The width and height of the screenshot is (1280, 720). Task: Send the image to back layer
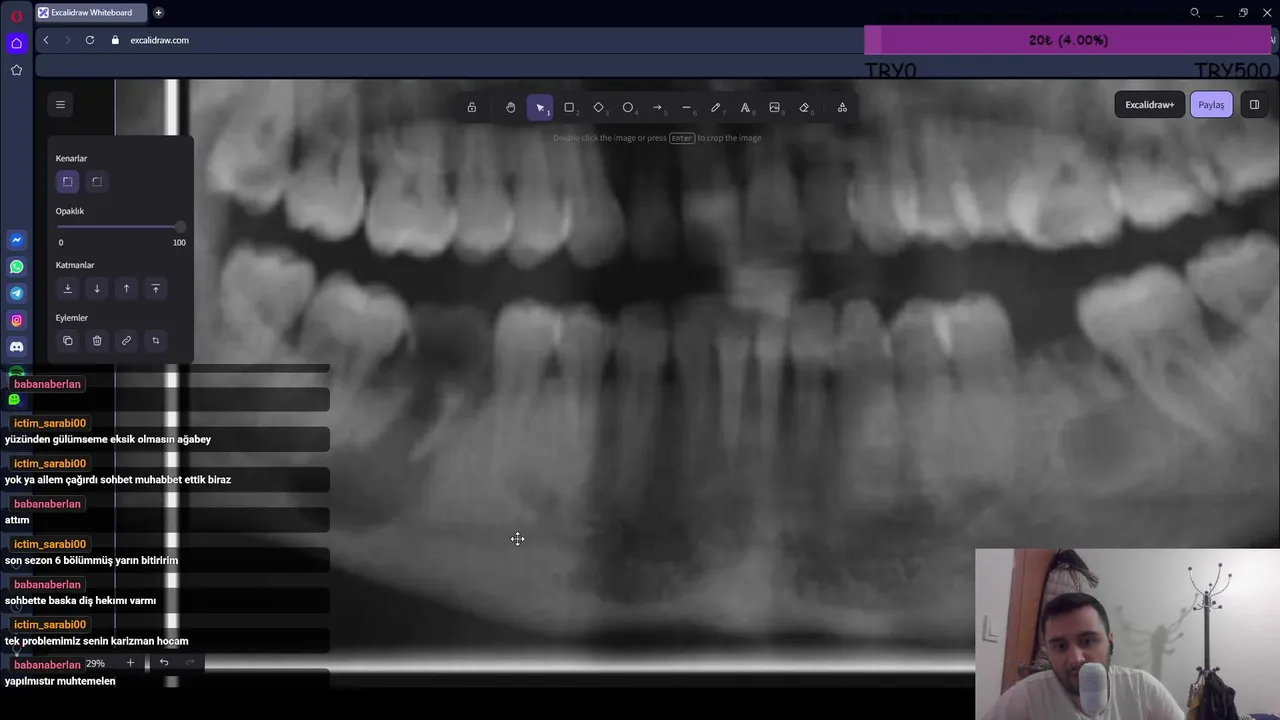point(68,288)
